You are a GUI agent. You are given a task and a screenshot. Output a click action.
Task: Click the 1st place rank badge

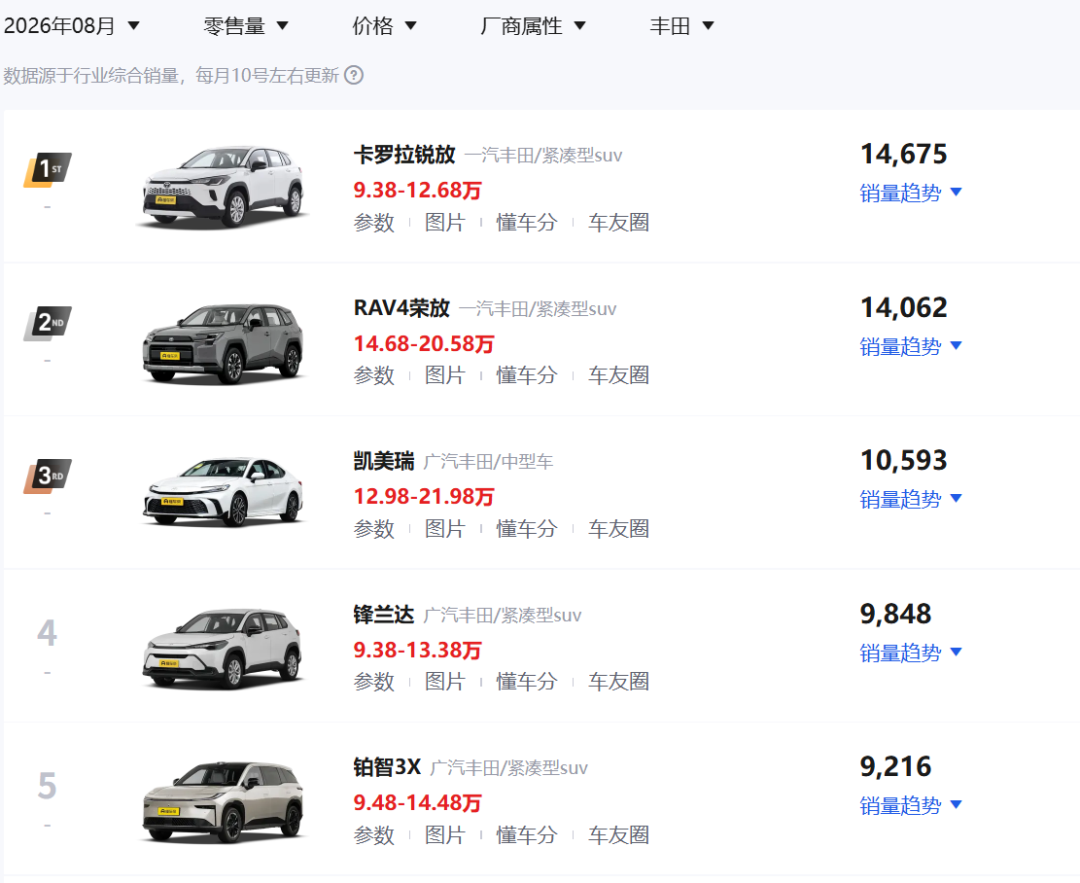tap(48, 169)
